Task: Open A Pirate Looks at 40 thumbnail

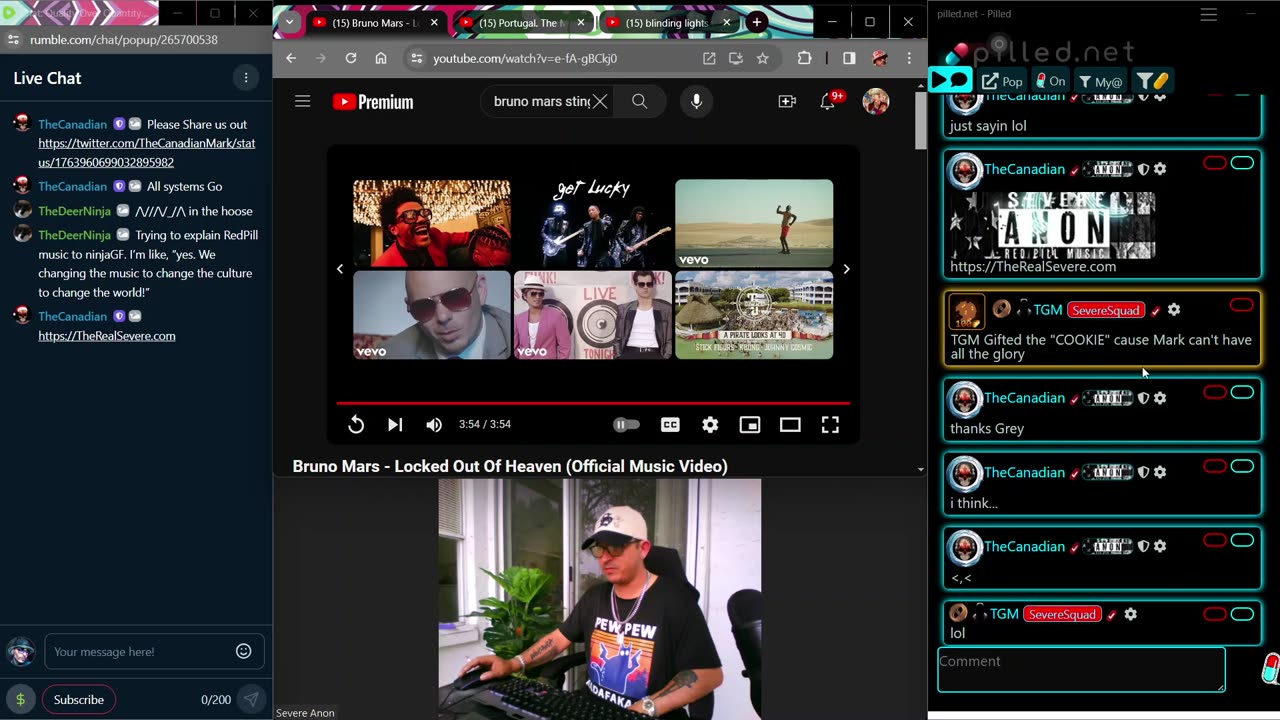Action: tap(754, 315)
